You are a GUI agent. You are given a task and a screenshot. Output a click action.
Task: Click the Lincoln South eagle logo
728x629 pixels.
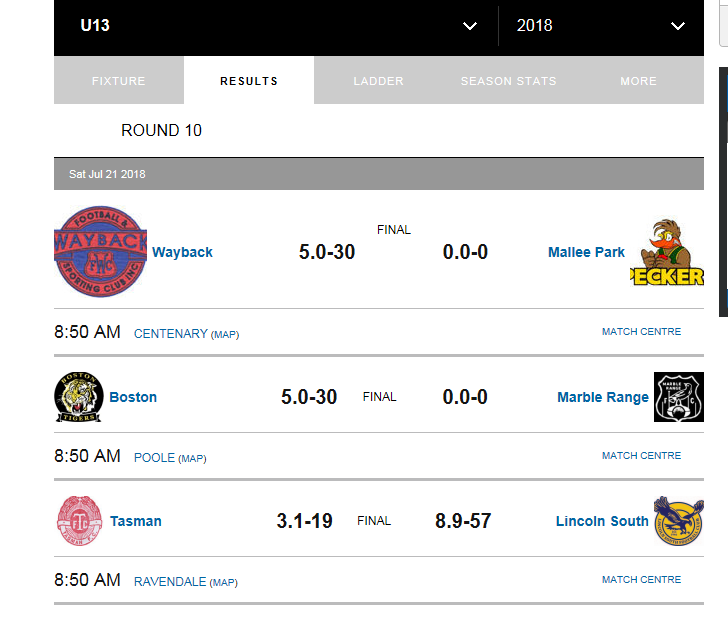[x=679, y=521]
